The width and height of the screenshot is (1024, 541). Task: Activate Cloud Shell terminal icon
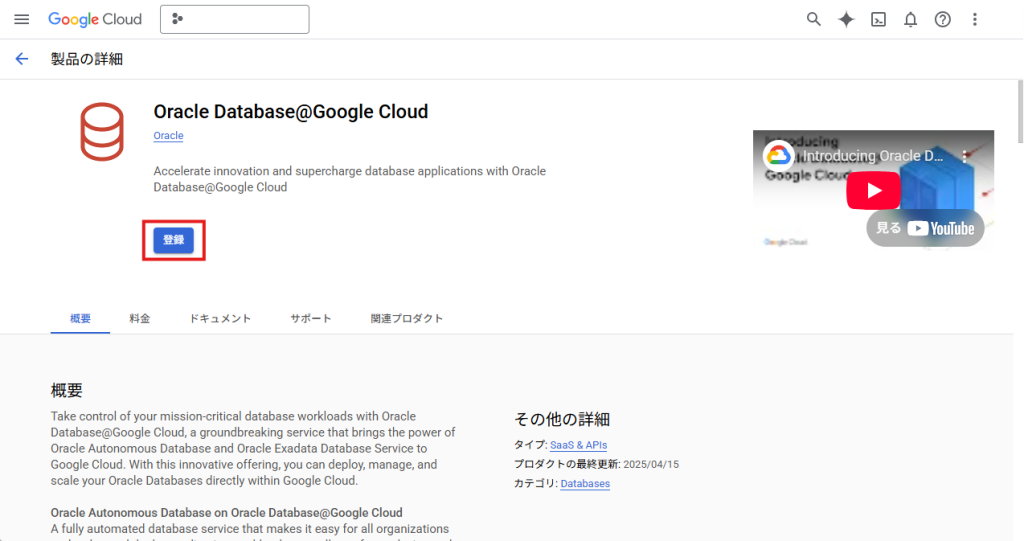tap(878, 19)
